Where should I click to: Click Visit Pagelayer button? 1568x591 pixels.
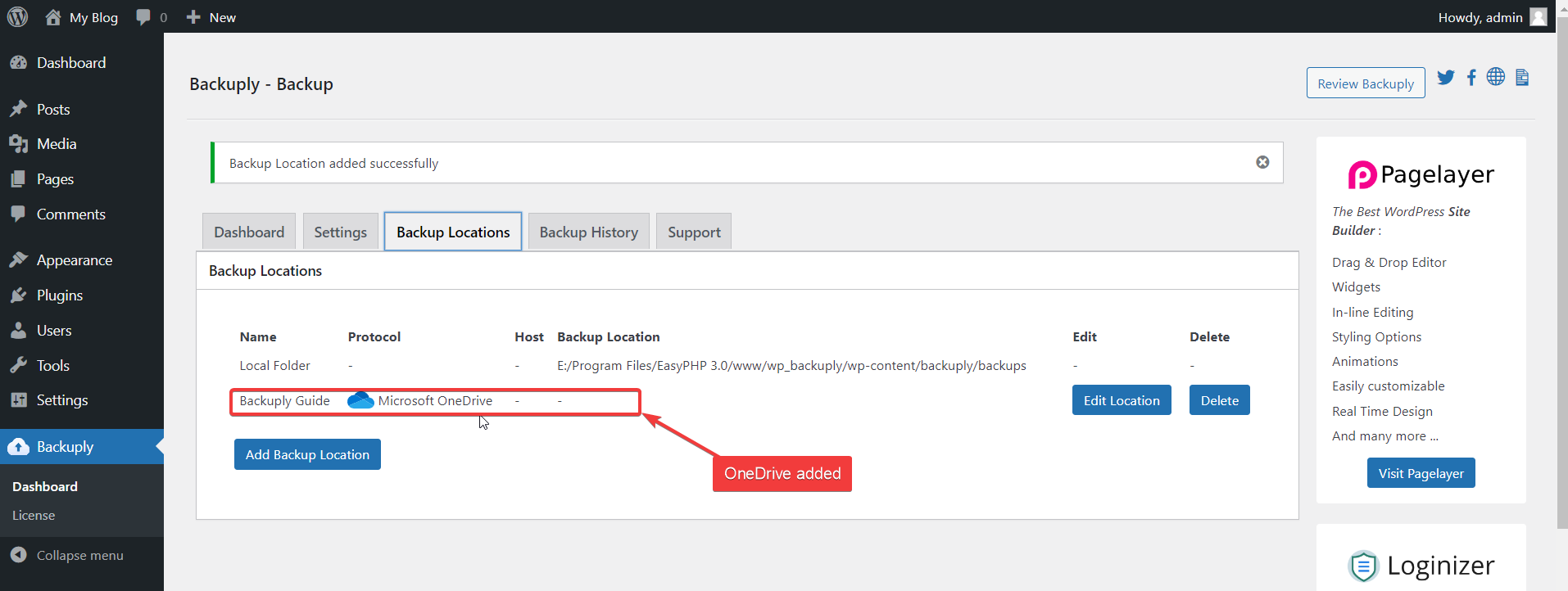(x=1421, y=473)
